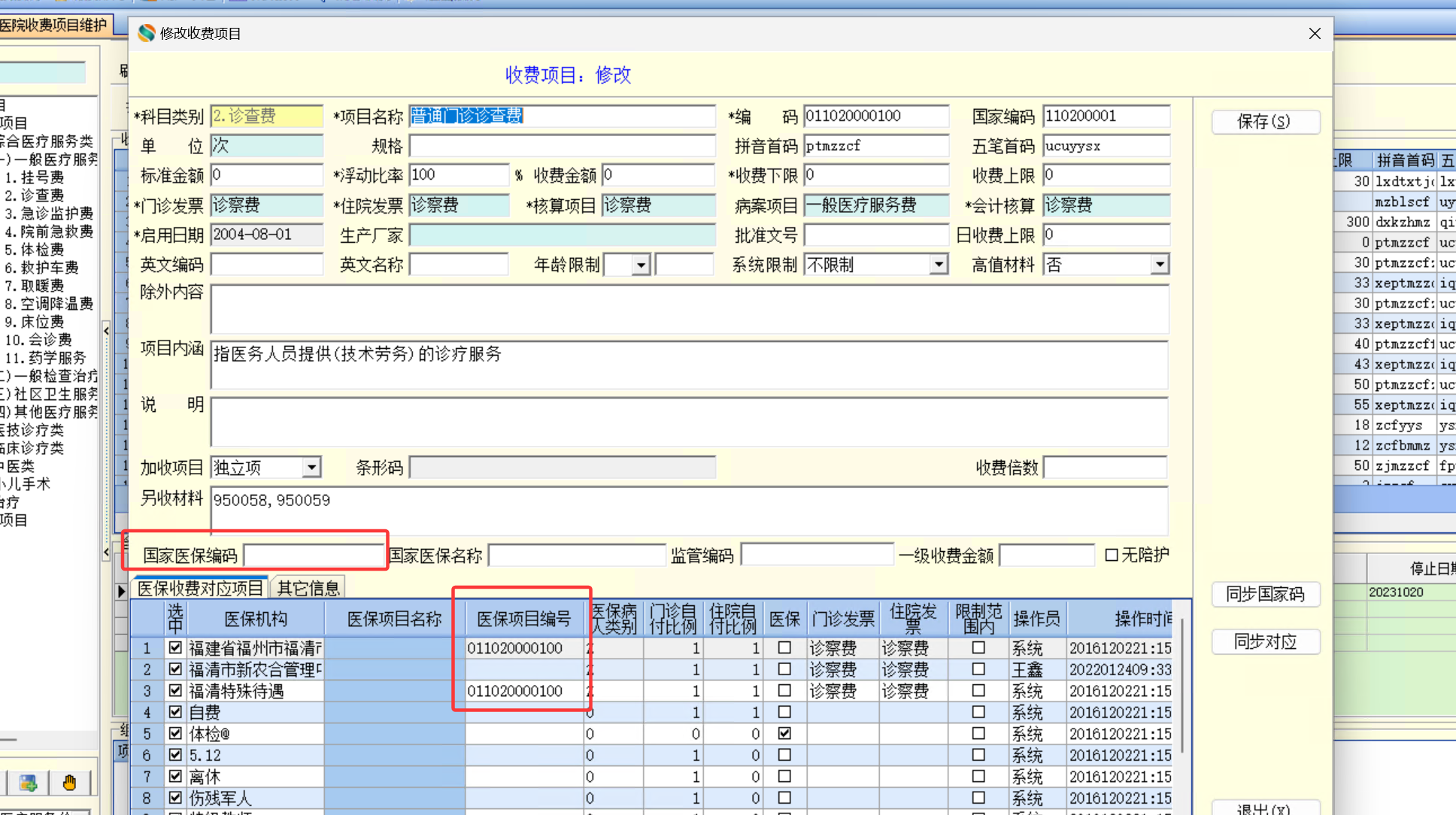Select 诊查费 in left category tree

pyautogui.click(x=42, y=195)
